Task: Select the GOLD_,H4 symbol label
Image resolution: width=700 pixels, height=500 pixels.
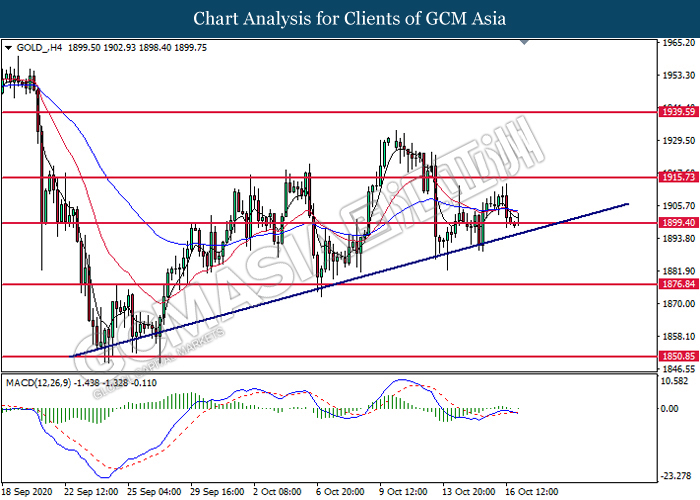Action: (38, 47)
